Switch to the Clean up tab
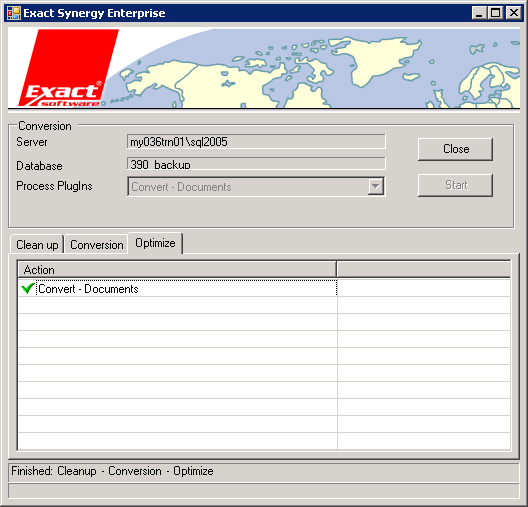 pos(37,244)
